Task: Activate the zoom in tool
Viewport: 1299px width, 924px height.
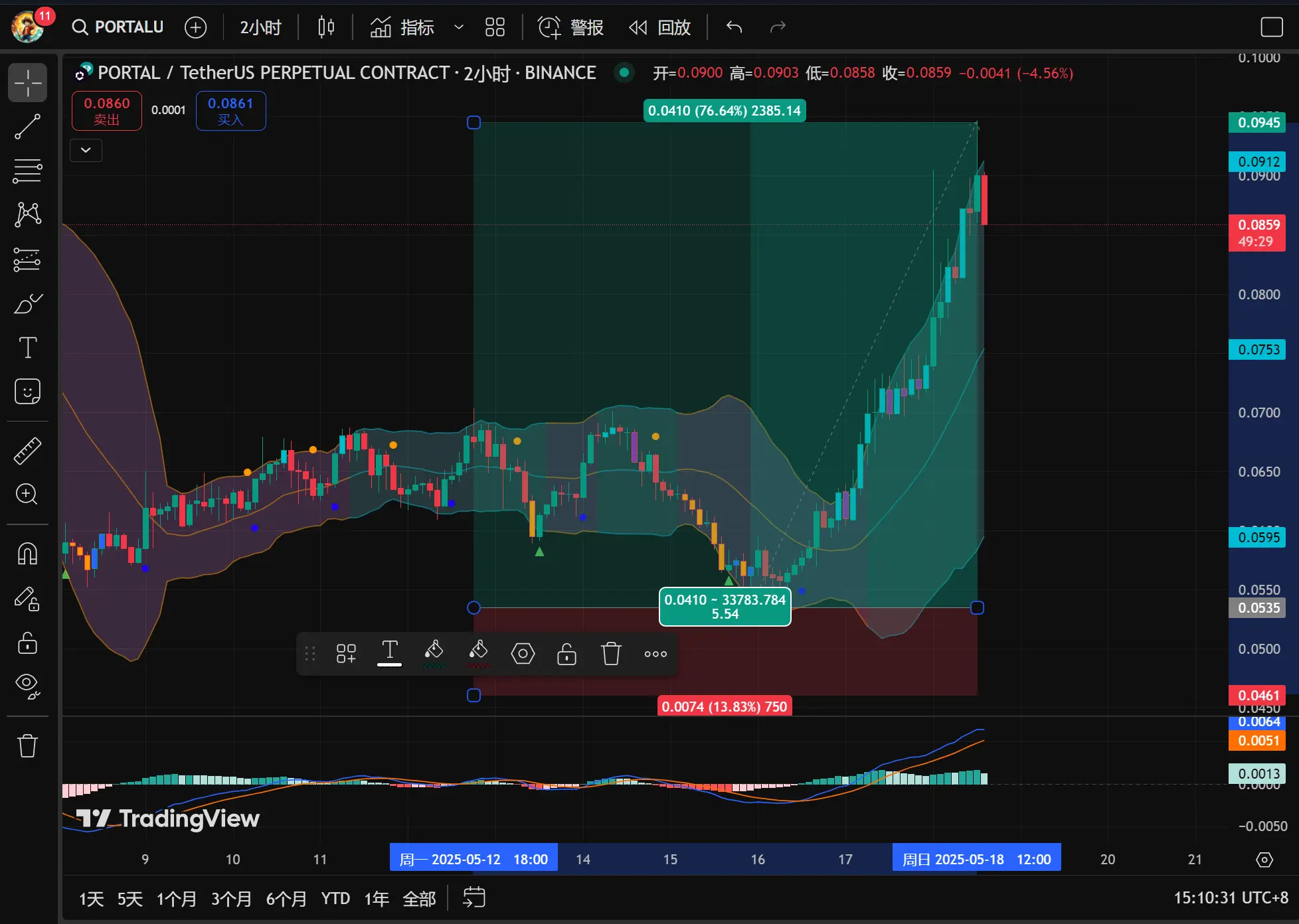Action: [x=27, y=494]
